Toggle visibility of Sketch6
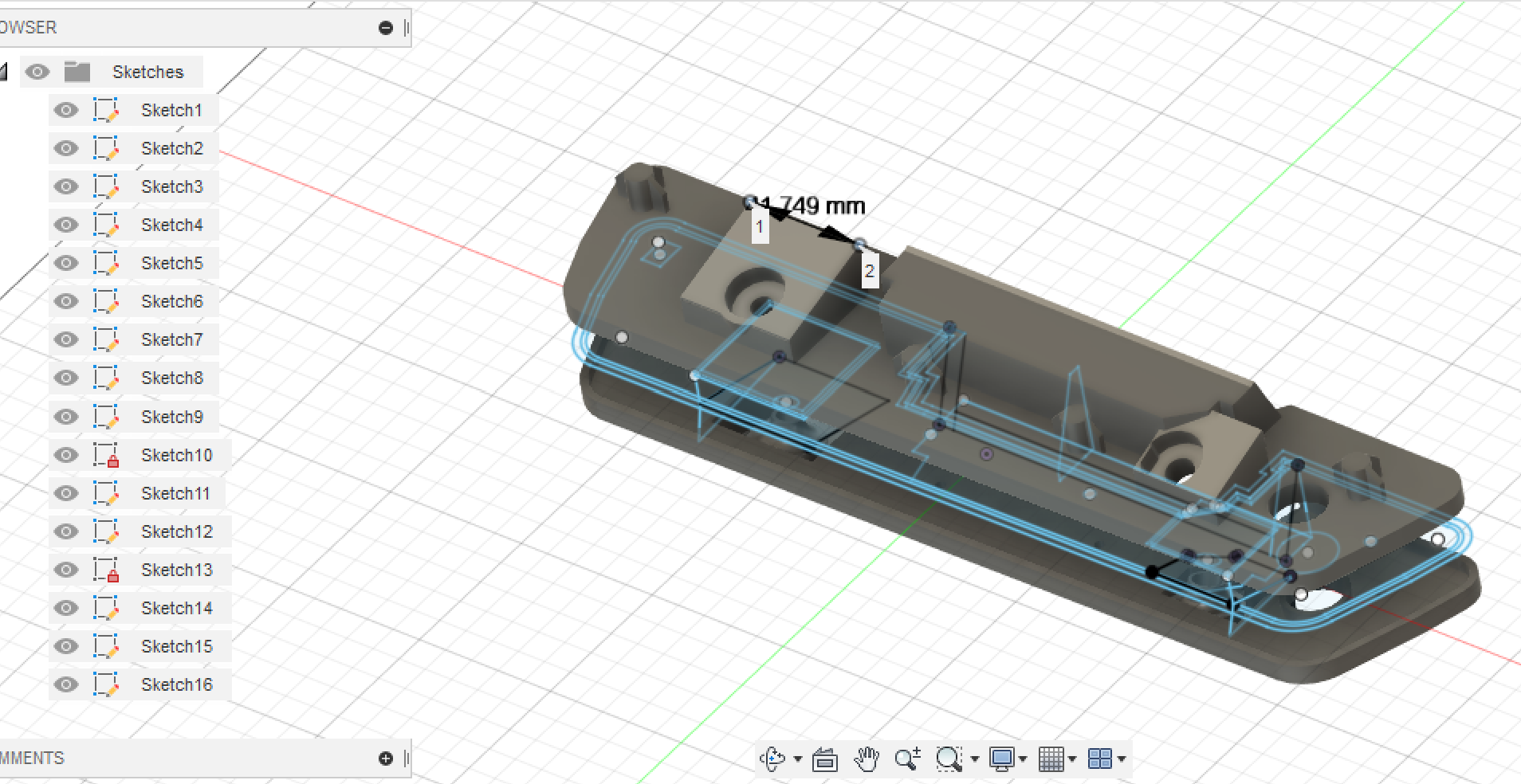 pos(66,301)
